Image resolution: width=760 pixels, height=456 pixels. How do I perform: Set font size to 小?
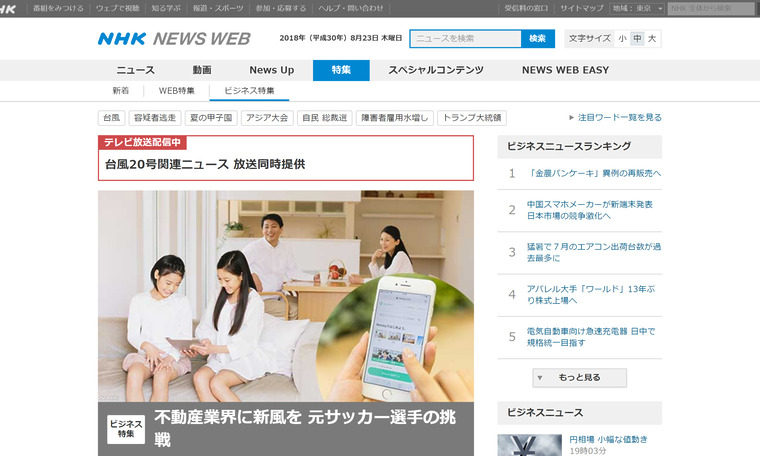click(x=622, y=39)
